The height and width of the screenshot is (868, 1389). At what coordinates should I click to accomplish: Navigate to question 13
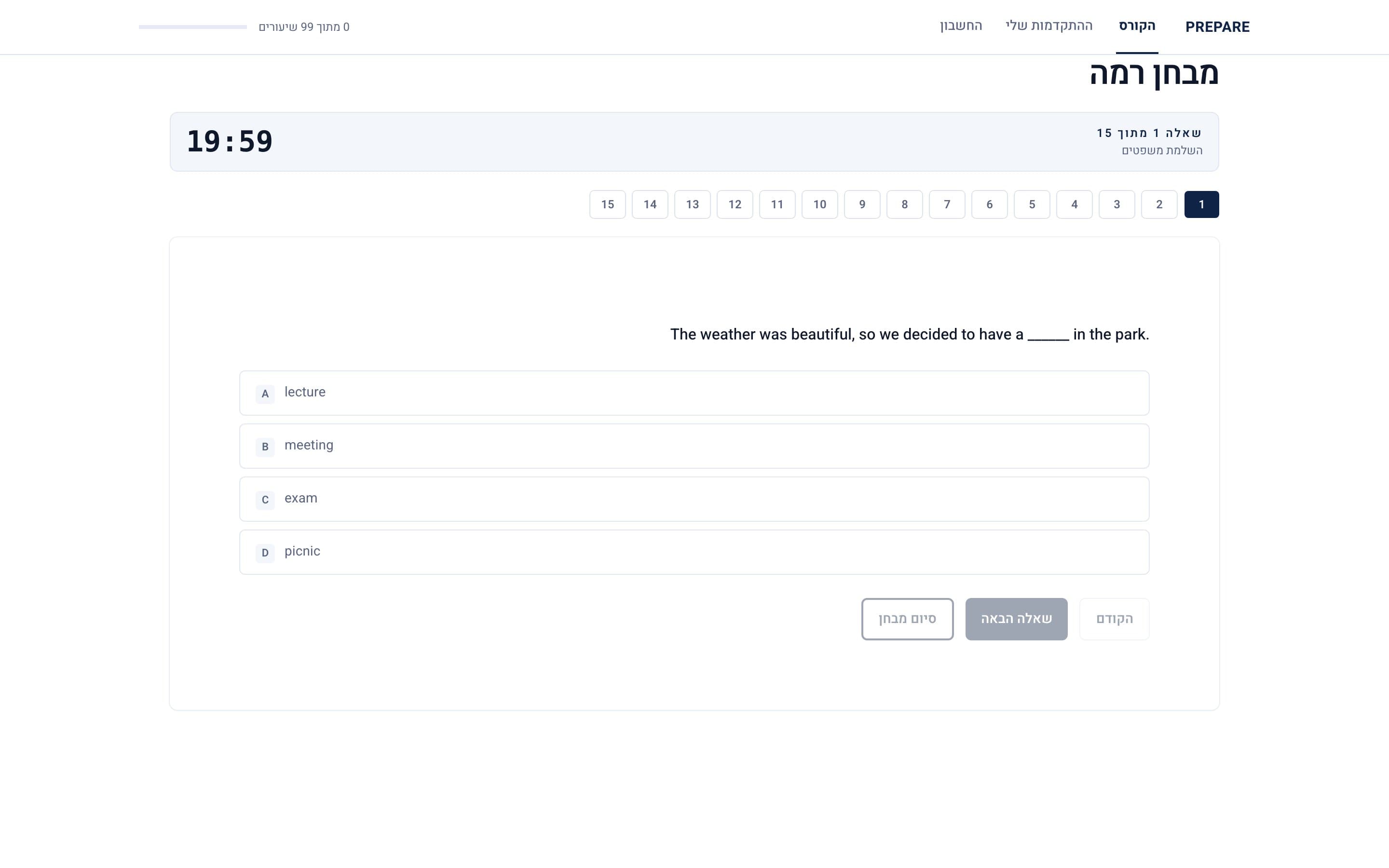[692, 204]
